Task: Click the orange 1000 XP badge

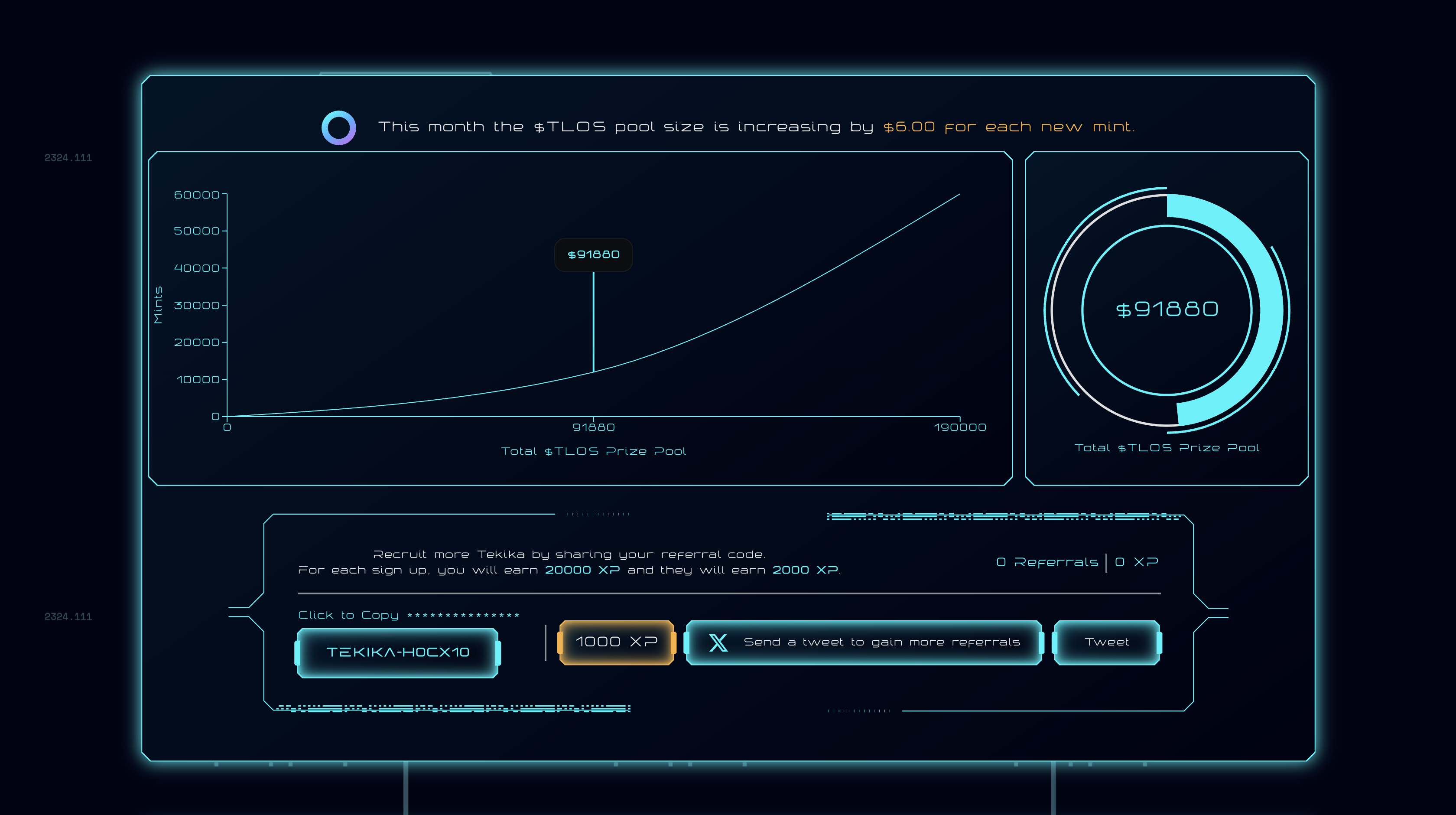Action: [616, 642]
